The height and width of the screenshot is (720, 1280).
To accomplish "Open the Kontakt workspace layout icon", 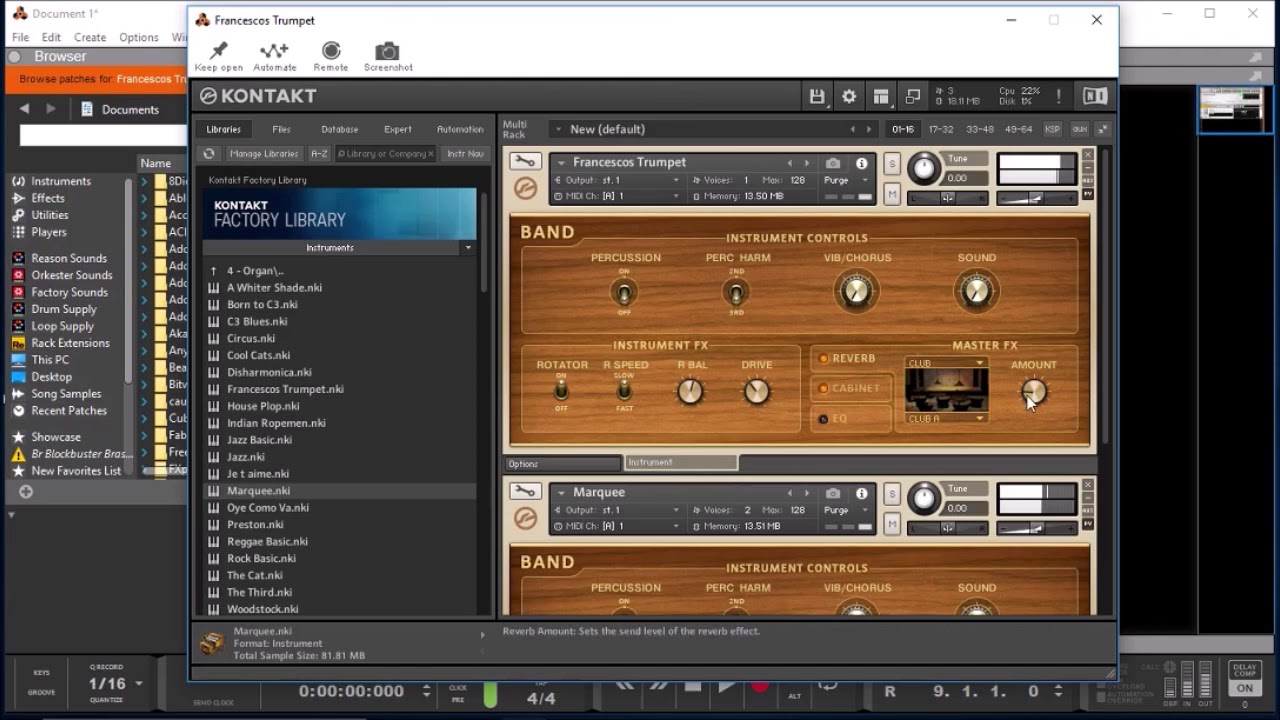I will pyautogui.click(x=881, y=96).
